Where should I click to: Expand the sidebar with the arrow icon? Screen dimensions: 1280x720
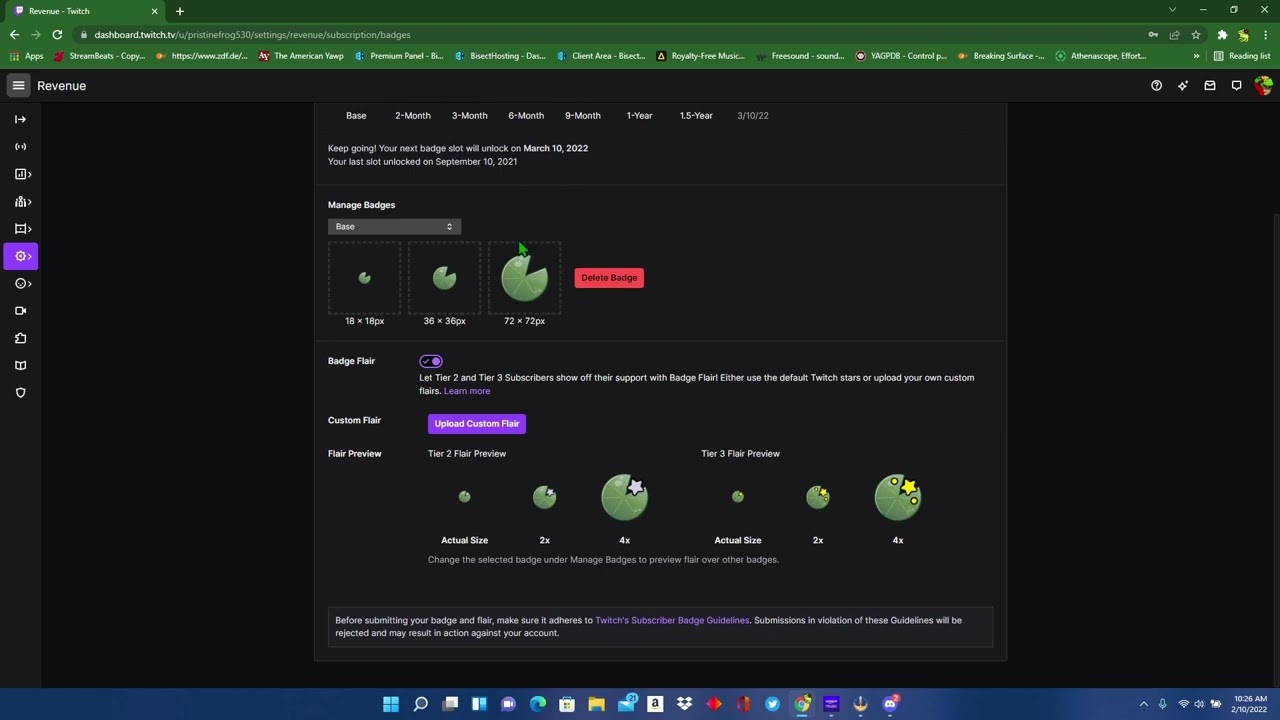tap(20, 119)
